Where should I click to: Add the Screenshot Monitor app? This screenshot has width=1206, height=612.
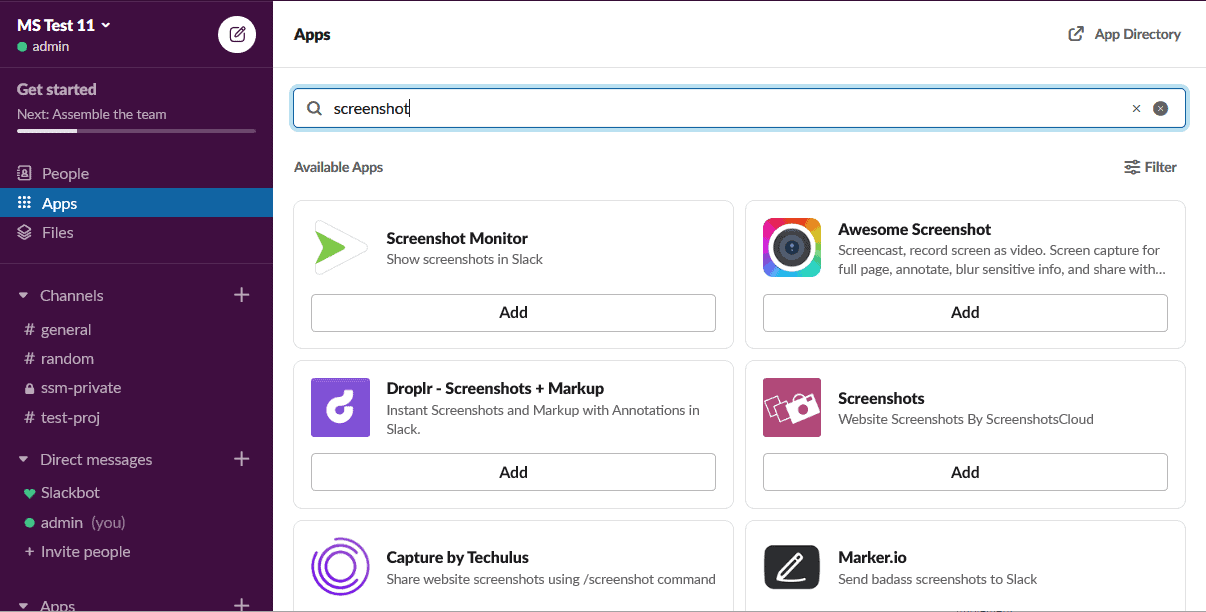tap(513, 312)
